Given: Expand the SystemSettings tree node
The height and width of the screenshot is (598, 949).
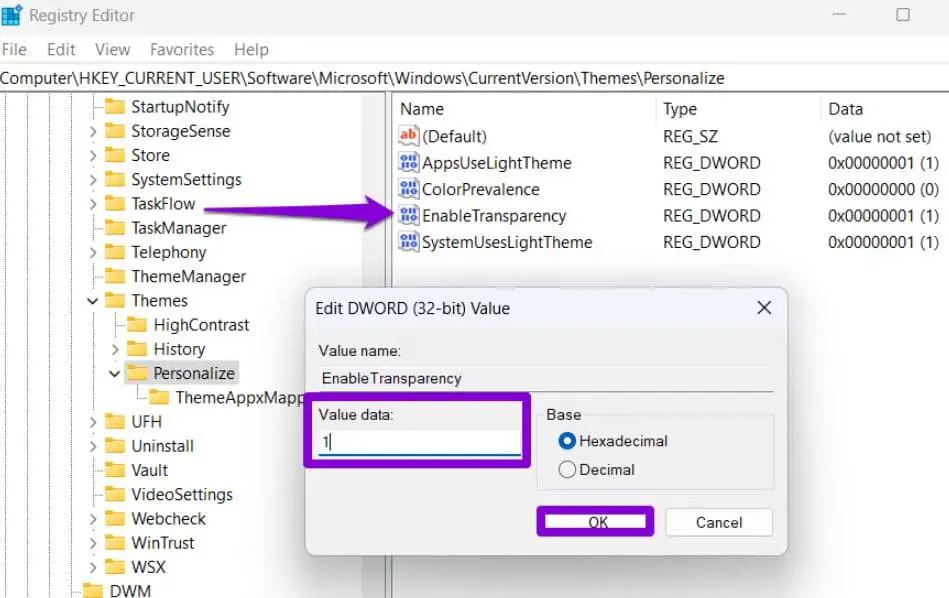Looking at the screenshot, I should coord(93,180).
